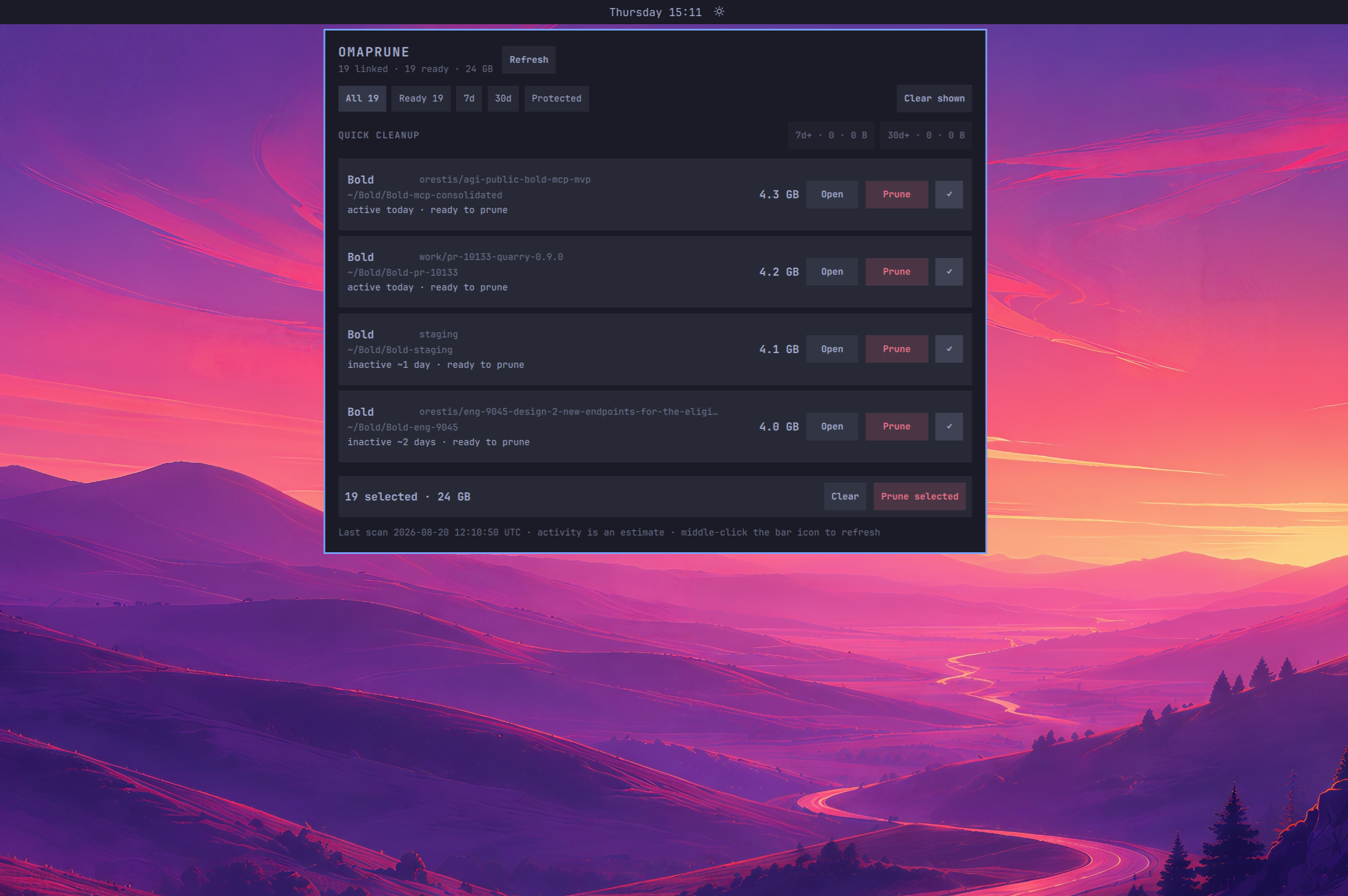Viewport: 1348px width, 896px height.
Task: Click the OMAPRUNE title
Action: click(x=374, y=52)
